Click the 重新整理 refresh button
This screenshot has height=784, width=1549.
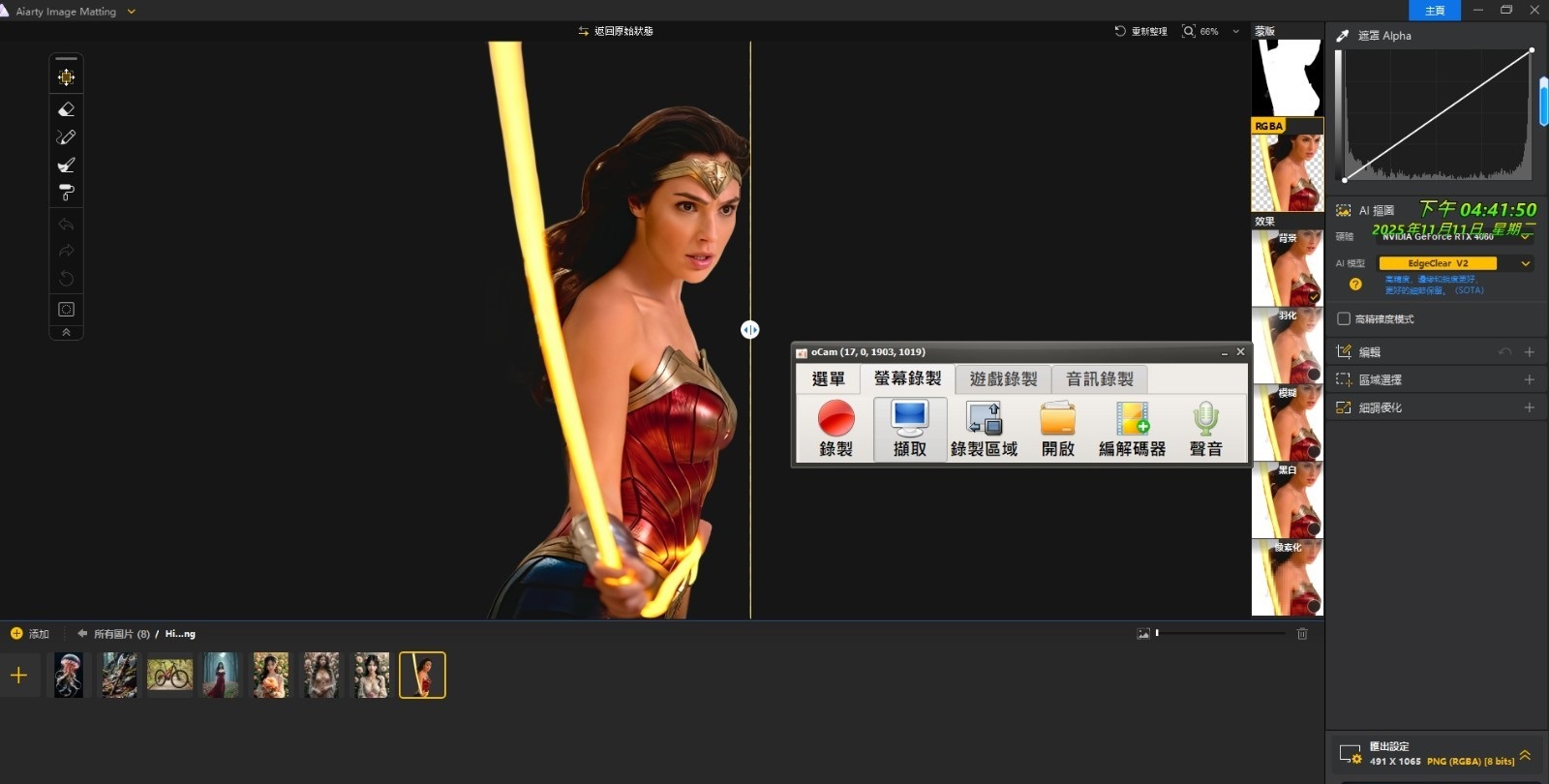(1140, 31)
